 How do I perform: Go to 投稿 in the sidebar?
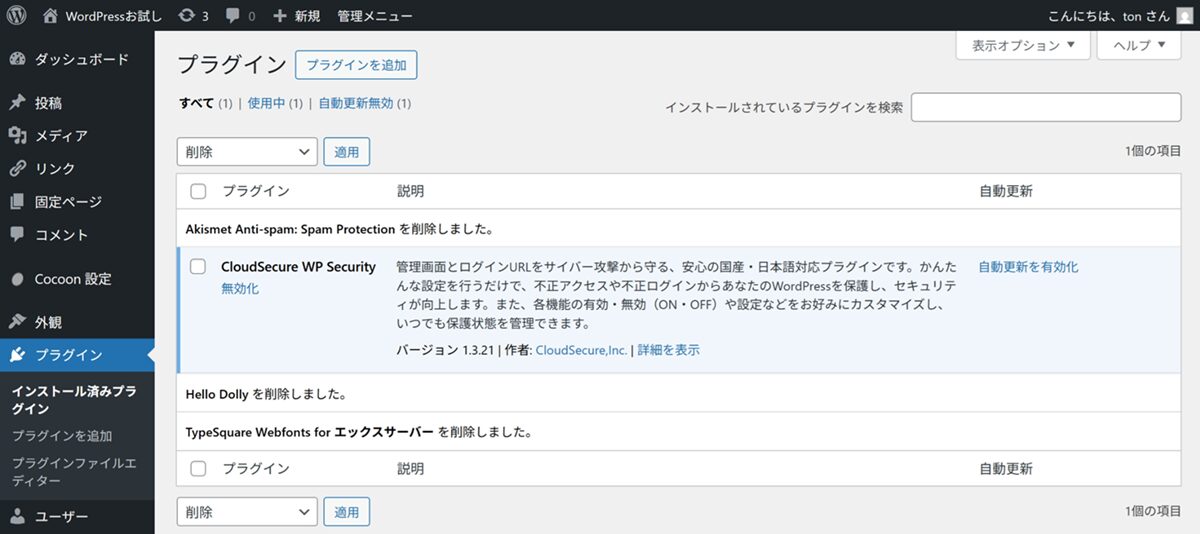(48, 103)
